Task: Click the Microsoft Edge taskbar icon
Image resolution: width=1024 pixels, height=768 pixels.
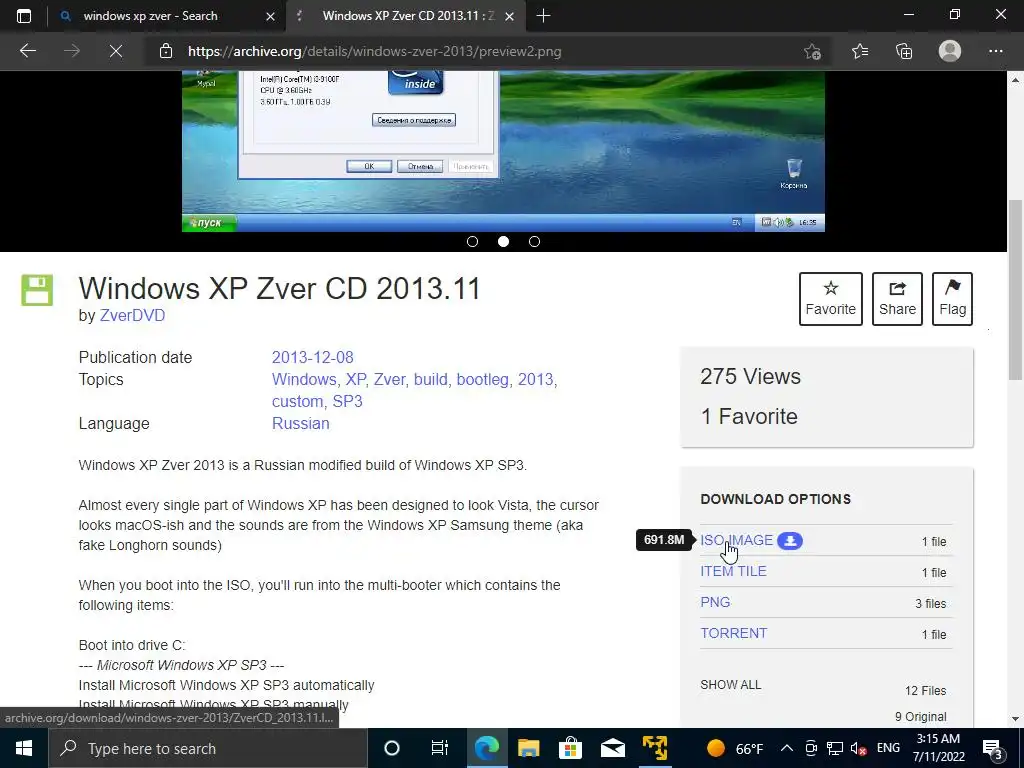Action: [x=486, y=748]
